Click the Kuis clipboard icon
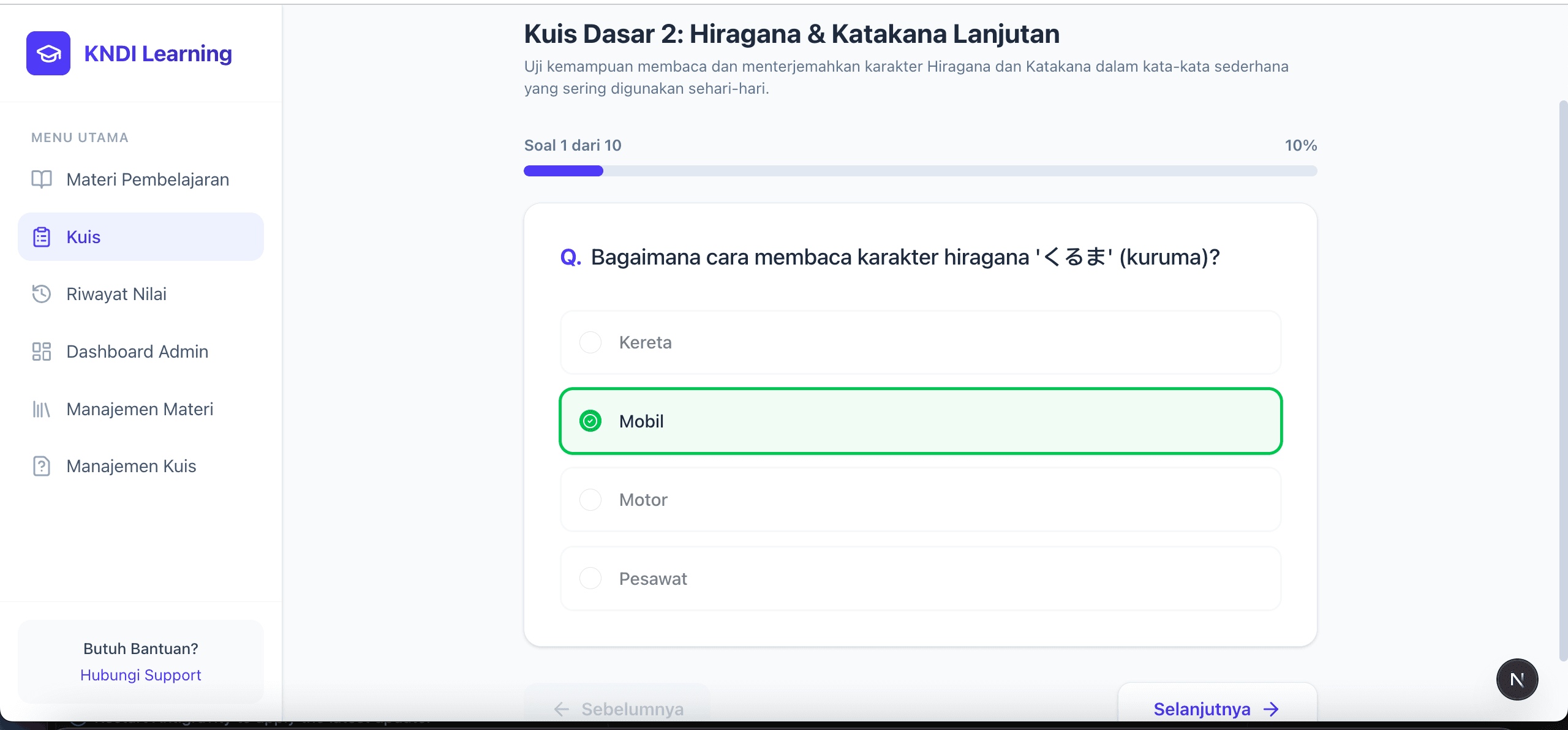The height and width of the screenshot is (730, 1568). click(x=42, y=237)
